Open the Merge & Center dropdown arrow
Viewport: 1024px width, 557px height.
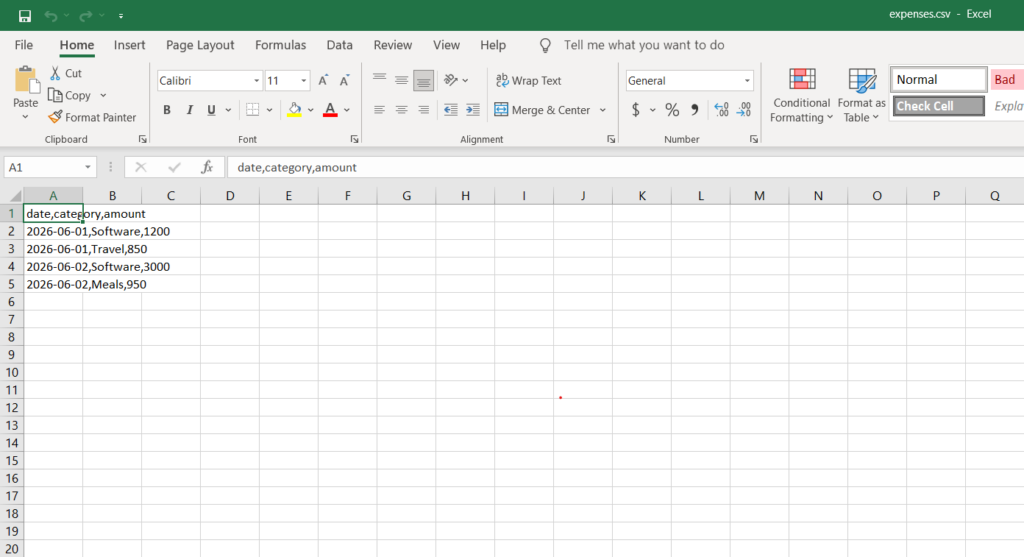[x=603, y=110]
